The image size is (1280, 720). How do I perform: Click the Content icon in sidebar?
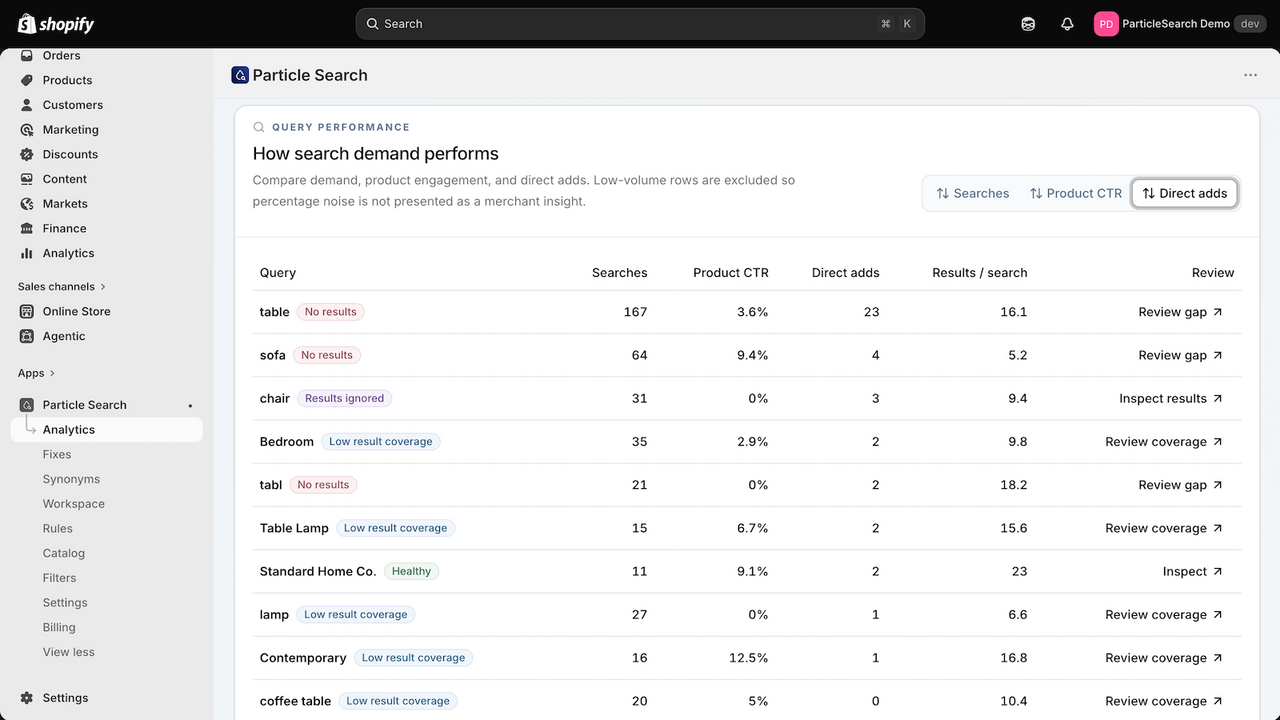coord(27,179)
